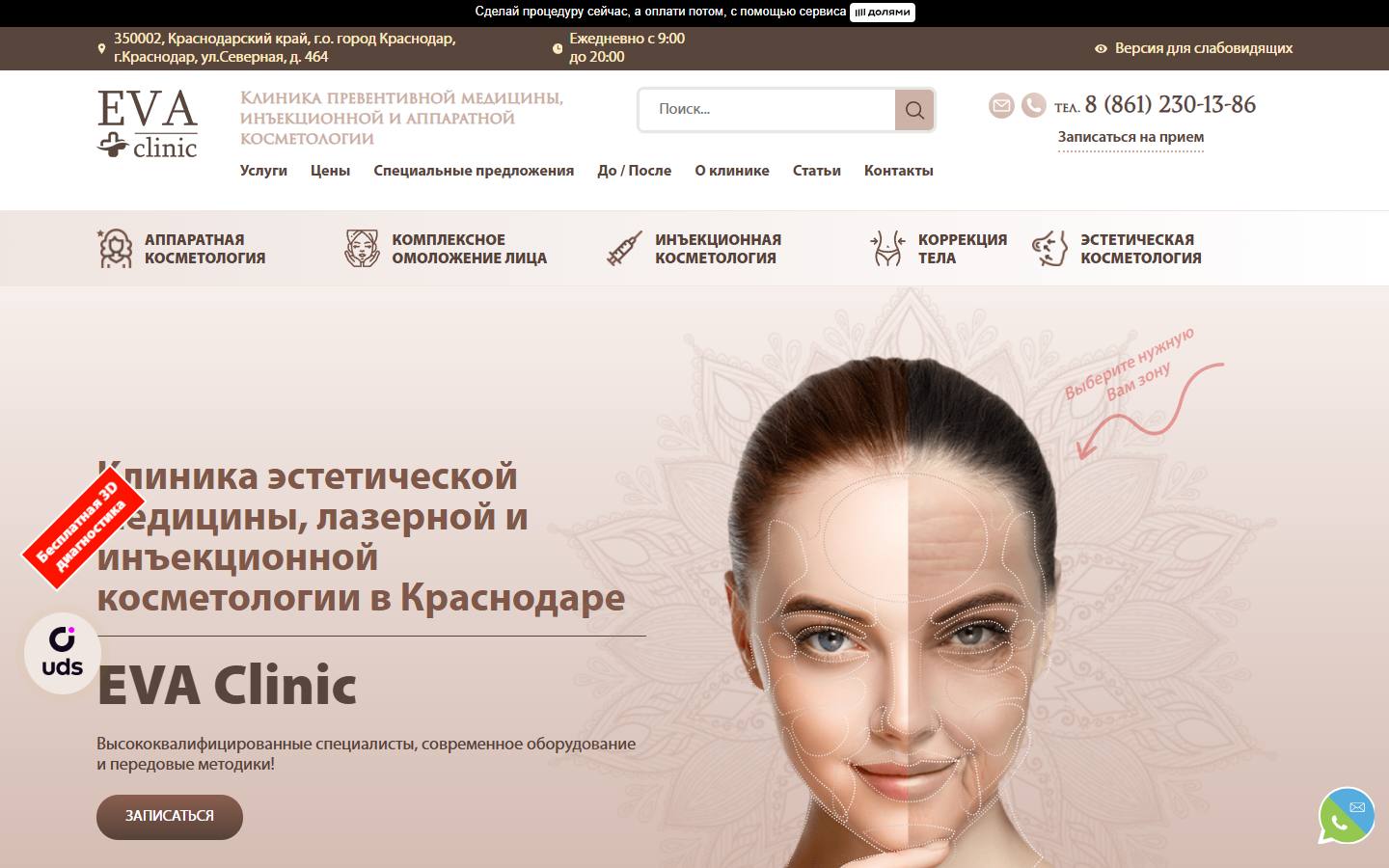The image size is (1389, 868).
Task: Click the complex face rejuvenation icon
Action: [x=363, y=248]
